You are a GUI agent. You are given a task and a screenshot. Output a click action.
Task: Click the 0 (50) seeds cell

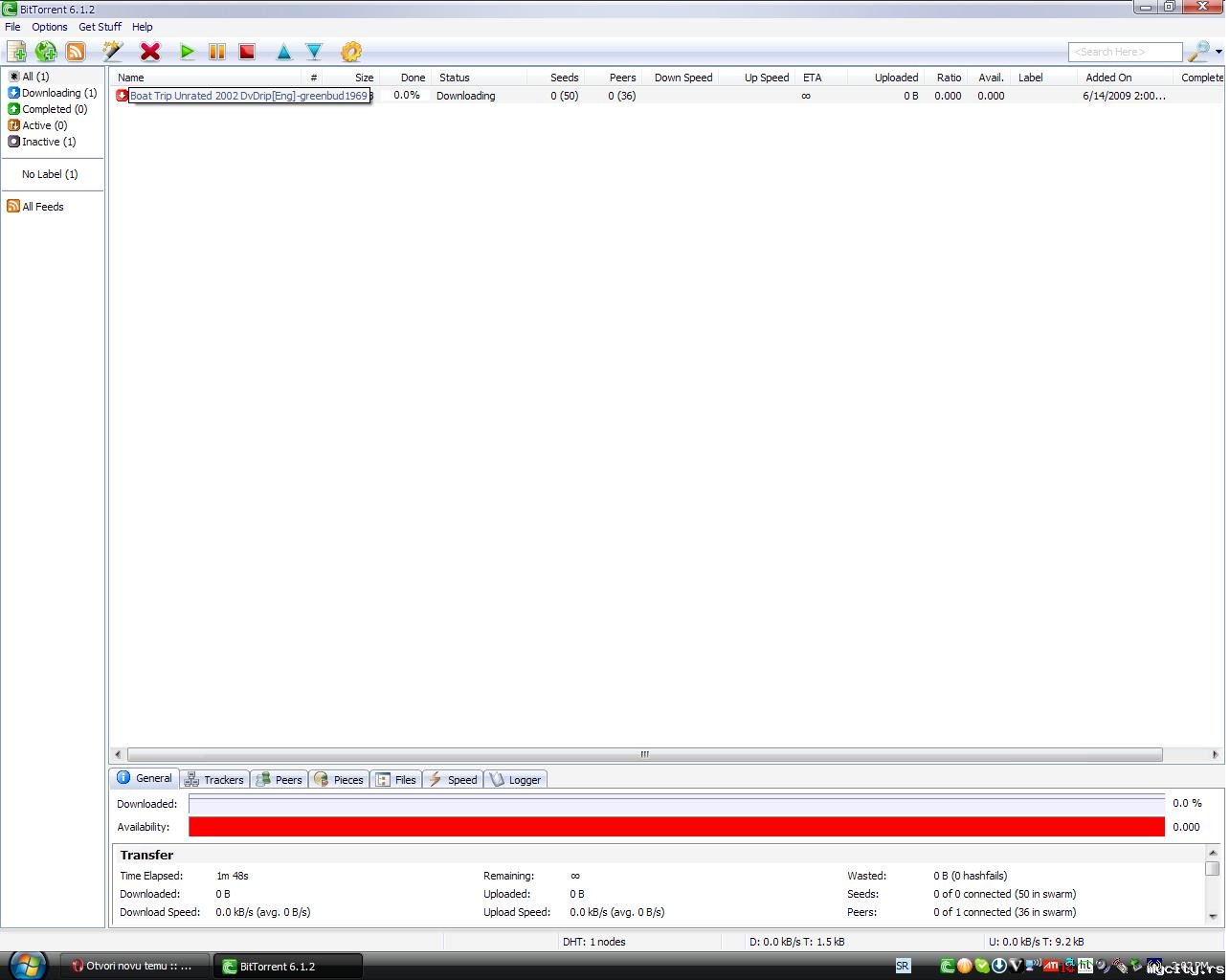tap(565, 96)
